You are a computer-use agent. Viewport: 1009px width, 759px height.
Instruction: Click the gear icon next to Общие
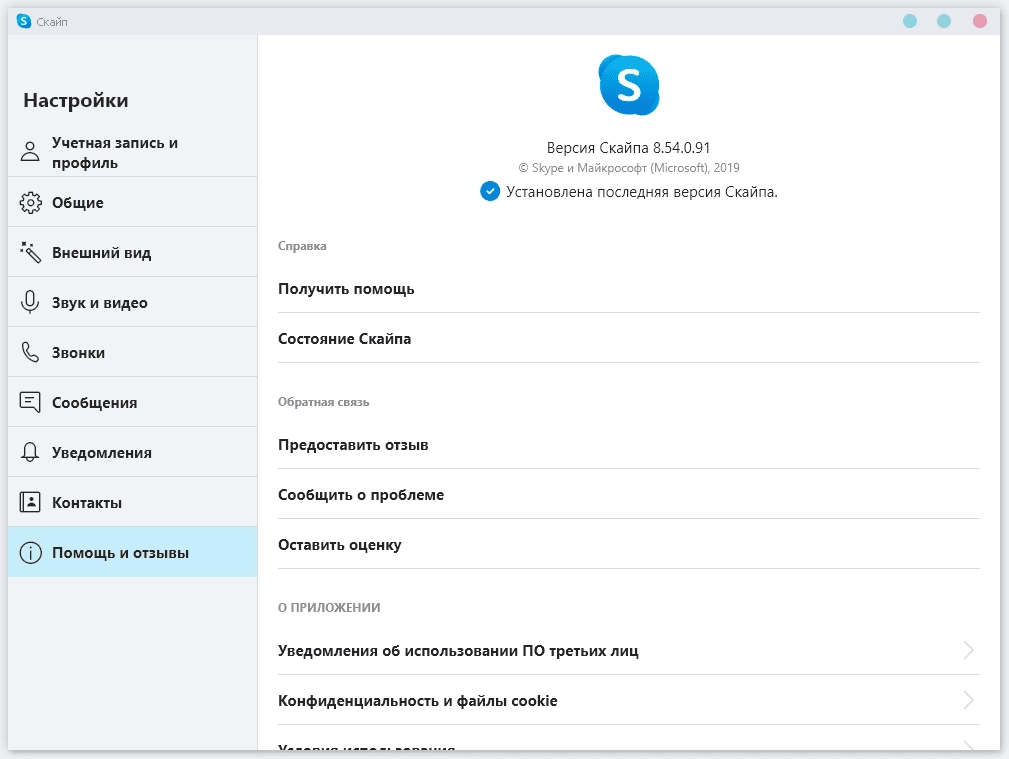click(x=30, y=202)
